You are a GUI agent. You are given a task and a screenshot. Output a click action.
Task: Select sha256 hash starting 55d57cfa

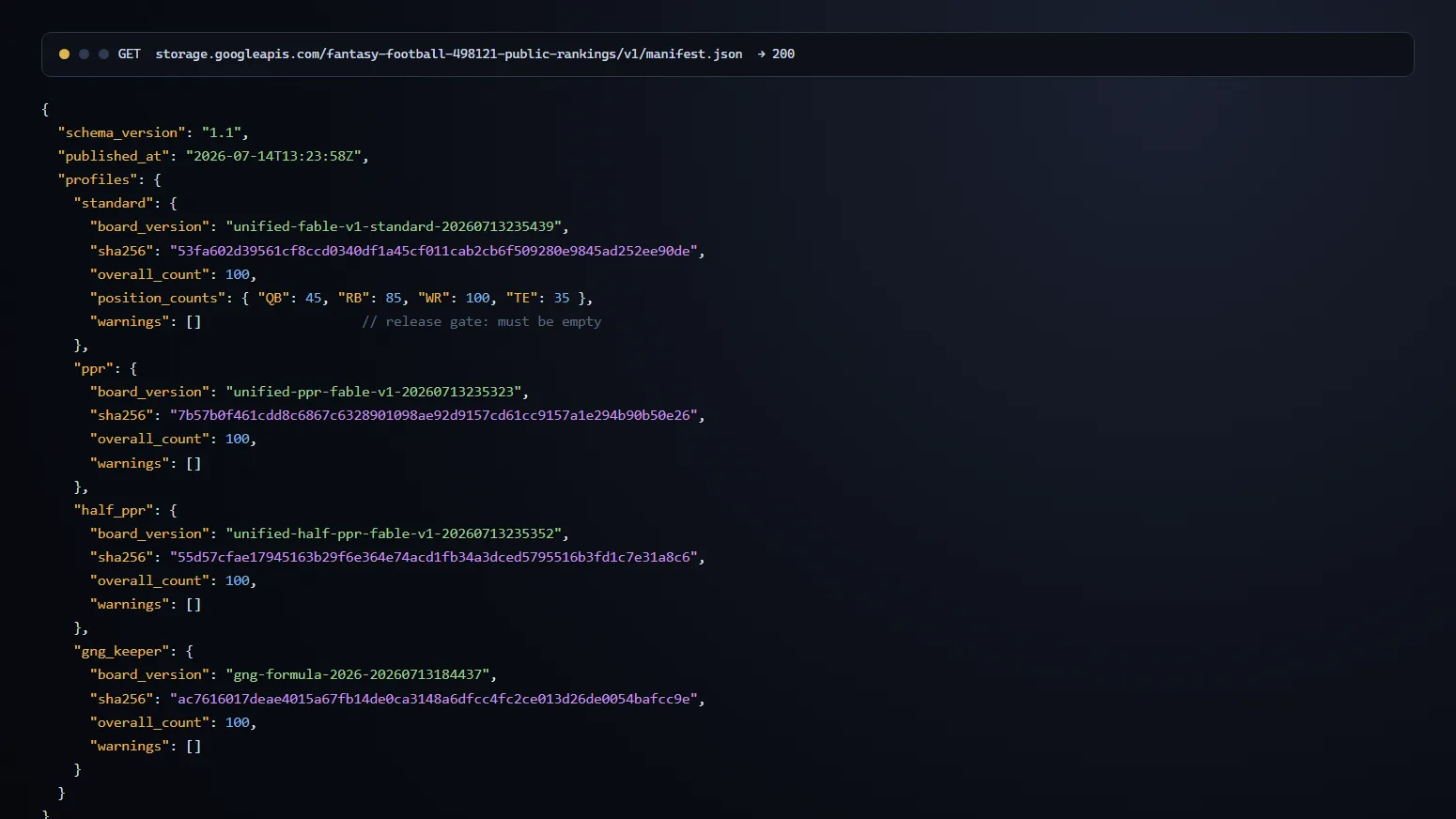click(x=434, y=557)
